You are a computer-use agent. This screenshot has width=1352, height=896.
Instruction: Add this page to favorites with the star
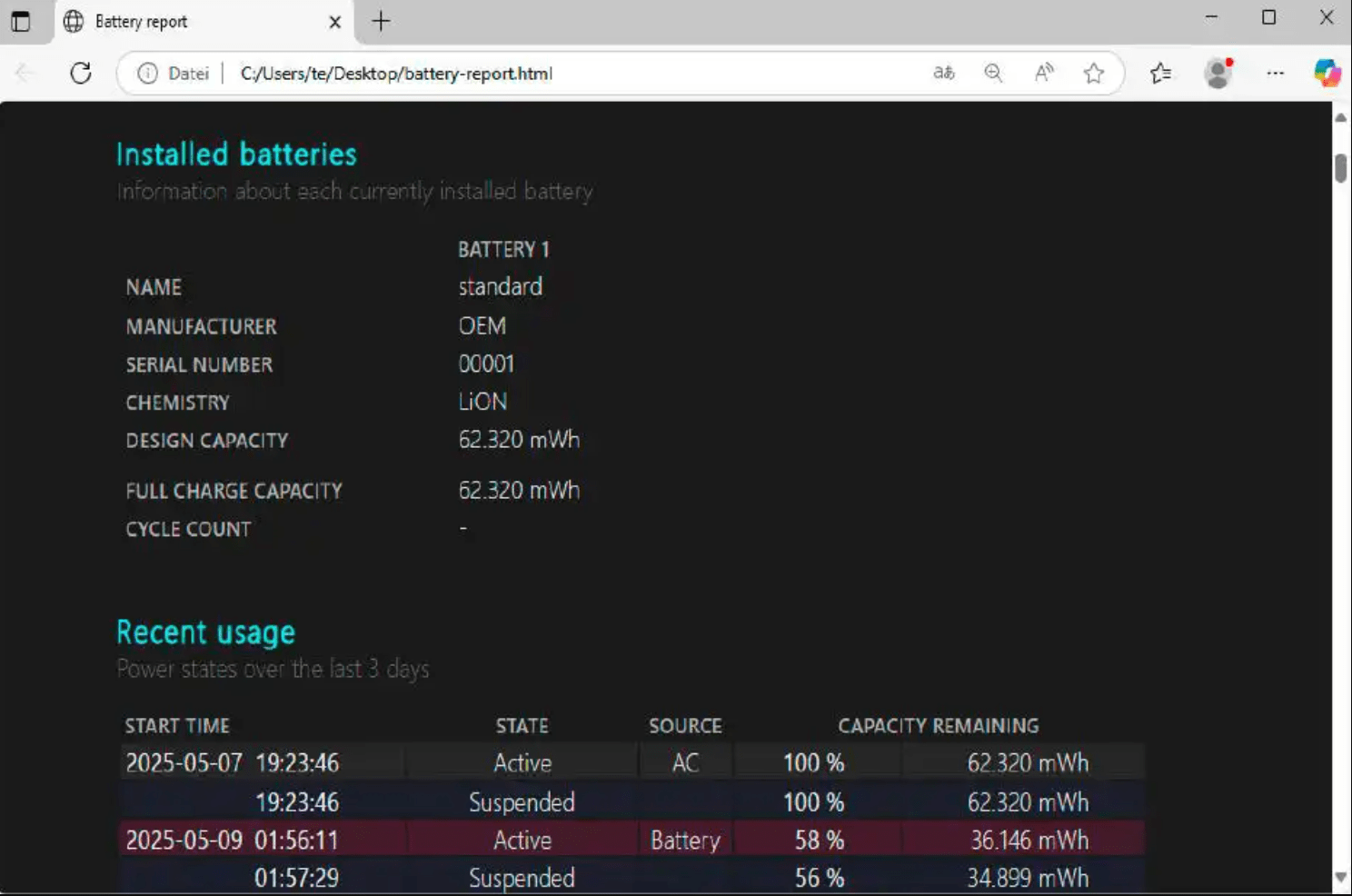click(1094, 73)
